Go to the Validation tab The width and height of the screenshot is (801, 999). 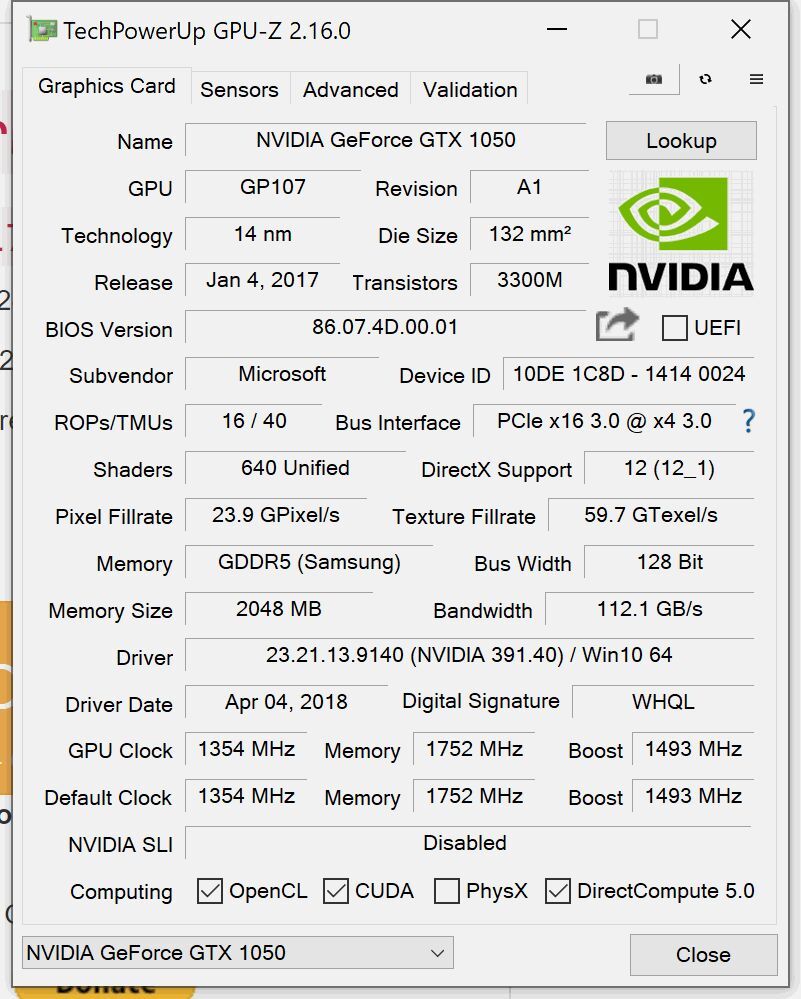(470, 89)
